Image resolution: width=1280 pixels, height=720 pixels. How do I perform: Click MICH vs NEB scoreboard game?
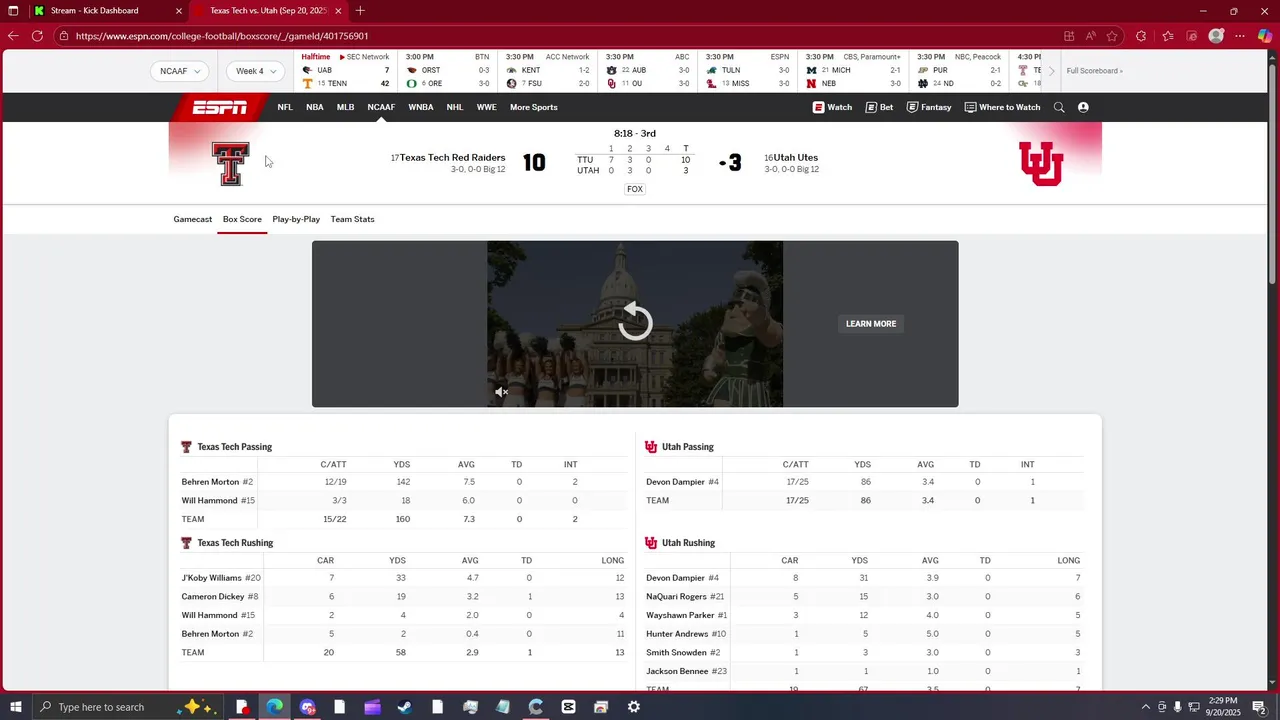pos(855,71)
